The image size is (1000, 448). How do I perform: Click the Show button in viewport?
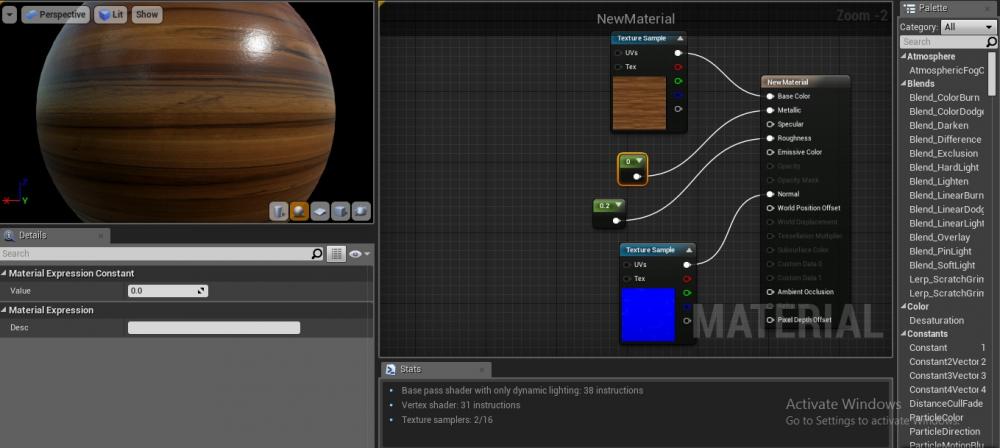[x=147, y=15]
